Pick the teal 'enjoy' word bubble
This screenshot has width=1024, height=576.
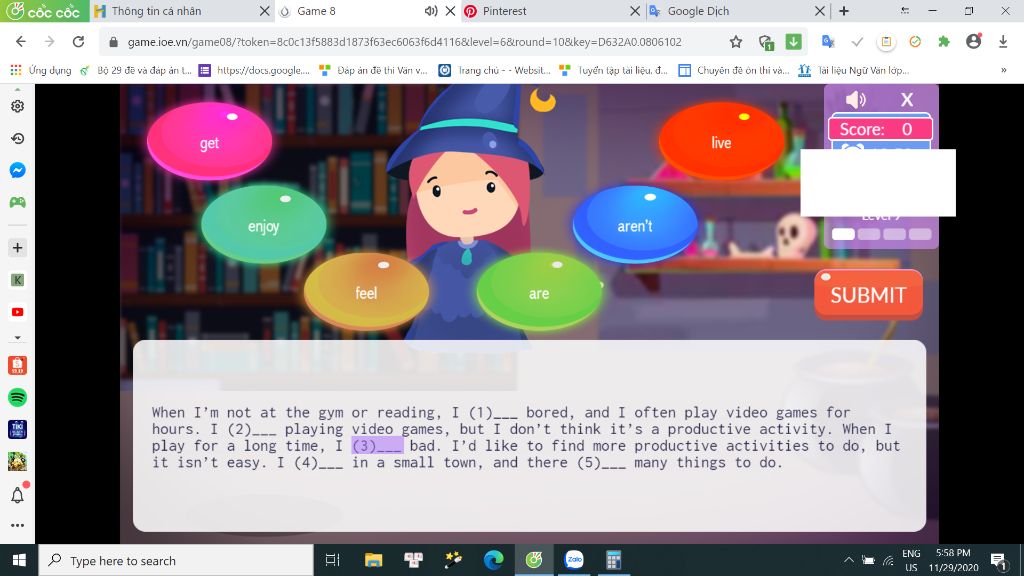263,225
